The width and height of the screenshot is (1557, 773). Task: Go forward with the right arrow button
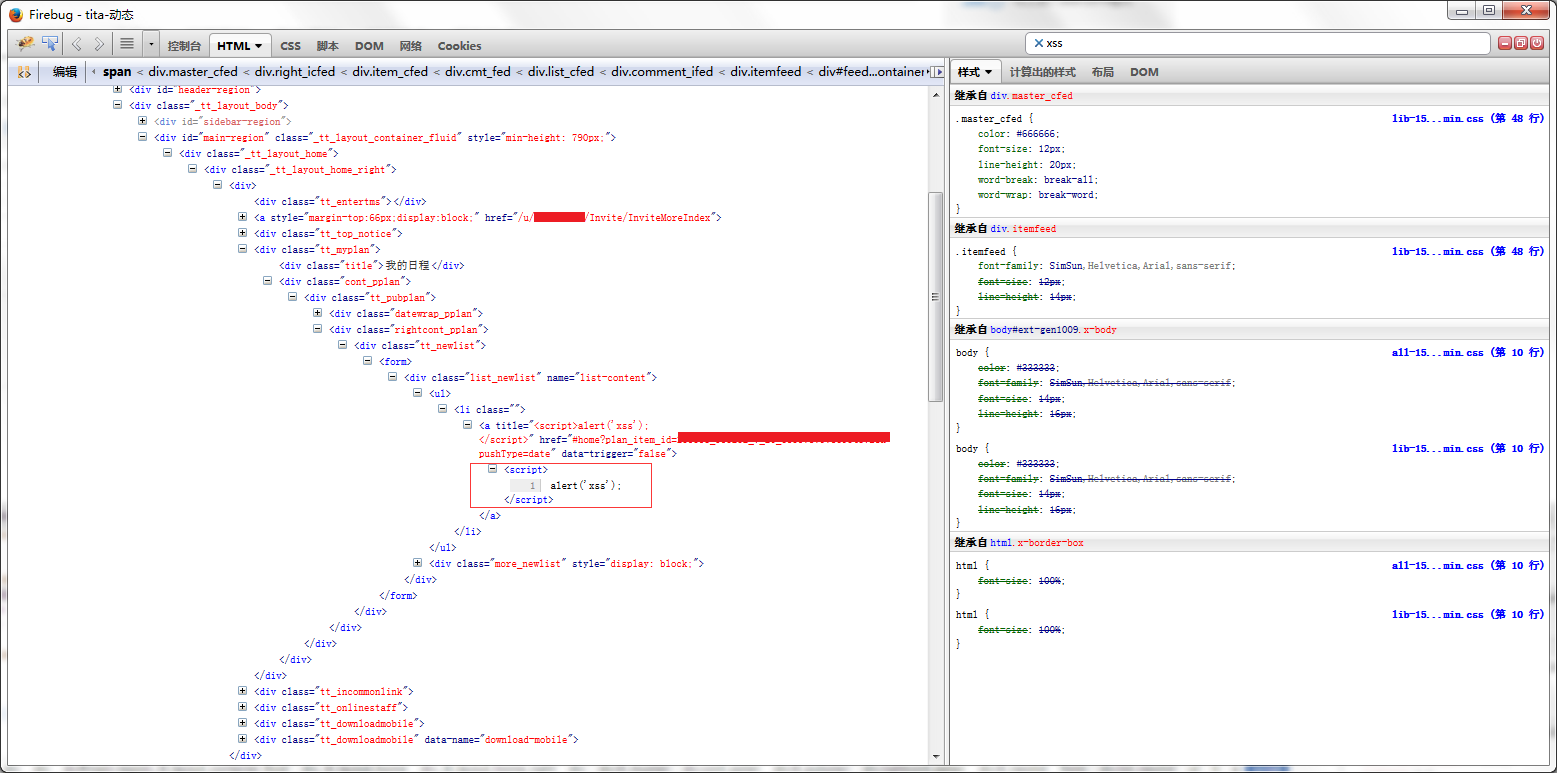pos(99,44)
